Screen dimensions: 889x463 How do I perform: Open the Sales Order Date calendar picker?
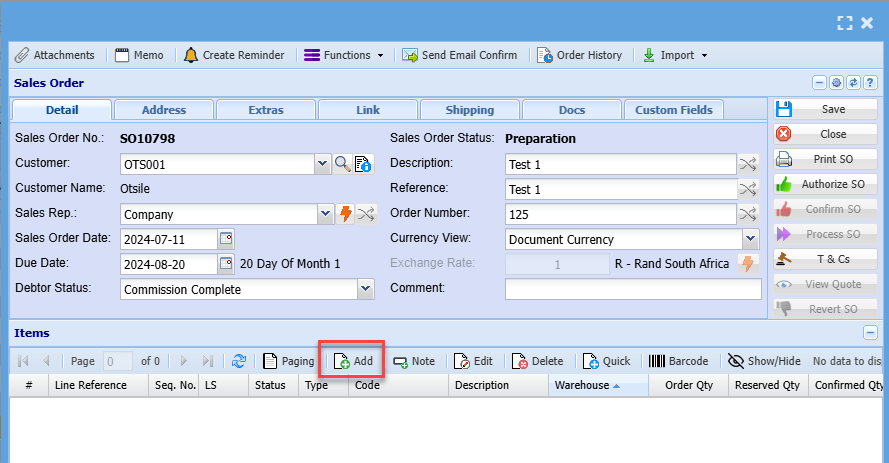pos(226,239)
